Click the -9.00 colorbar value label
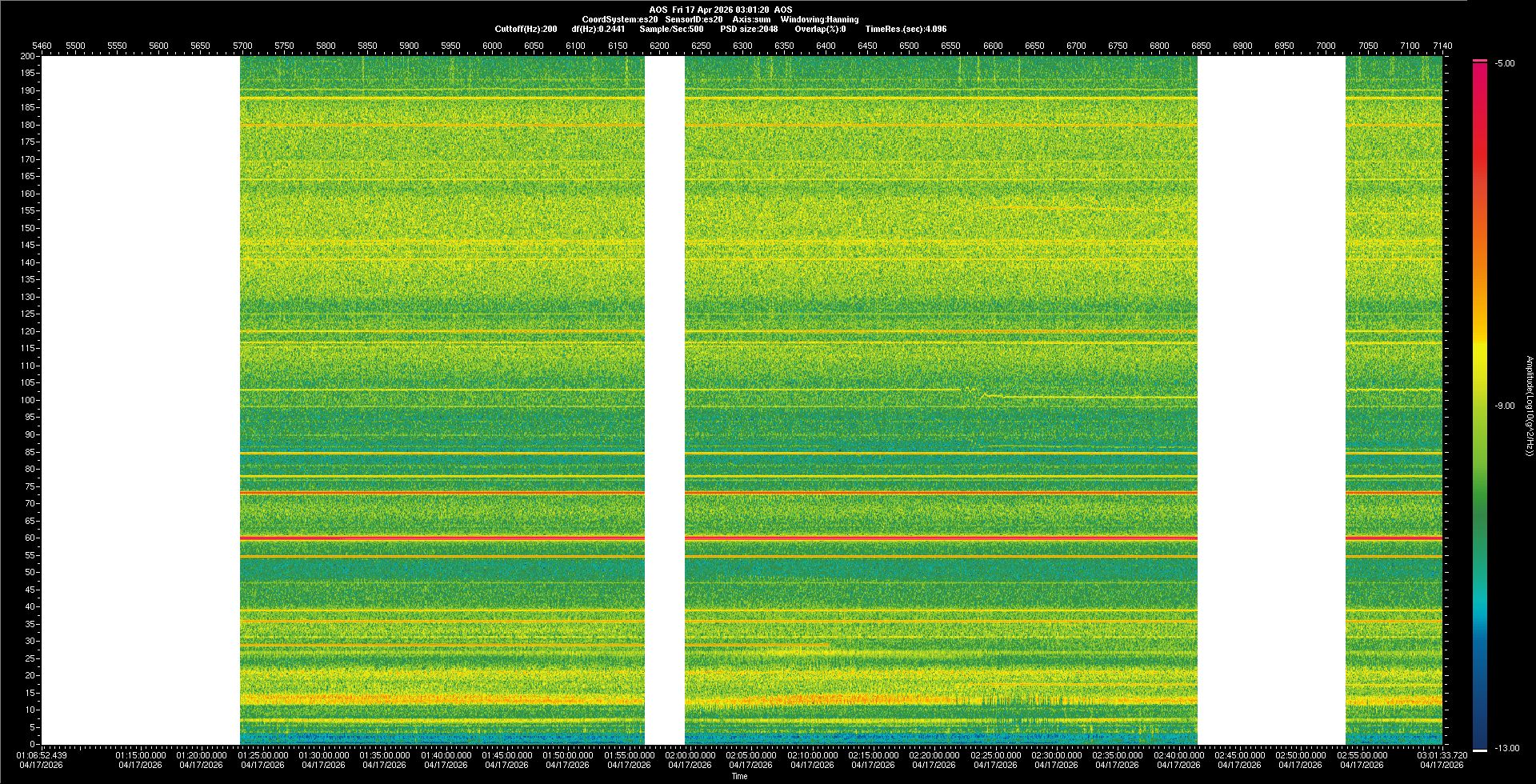Viewport: 1536px width, 784px height. [x=1505, y=406]
